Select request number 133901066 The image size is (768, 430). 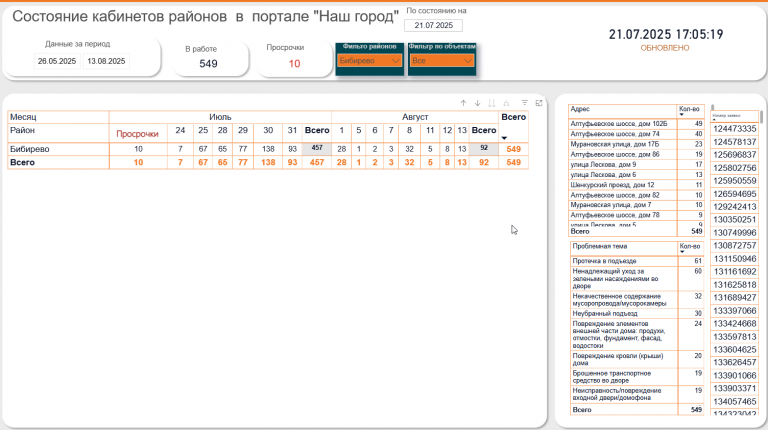(x=735, y=376)
